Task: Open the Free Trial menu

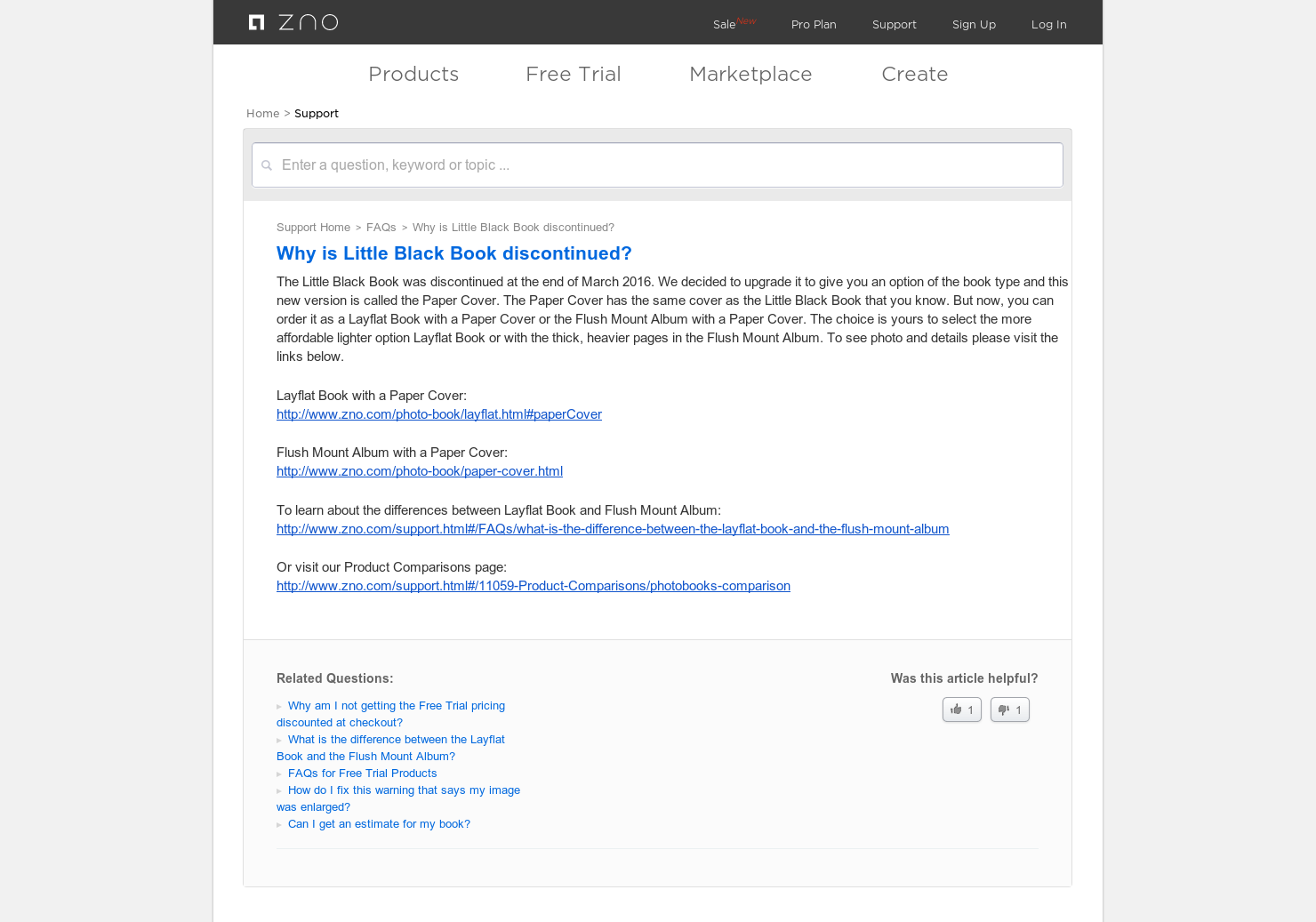Action: 574,74
